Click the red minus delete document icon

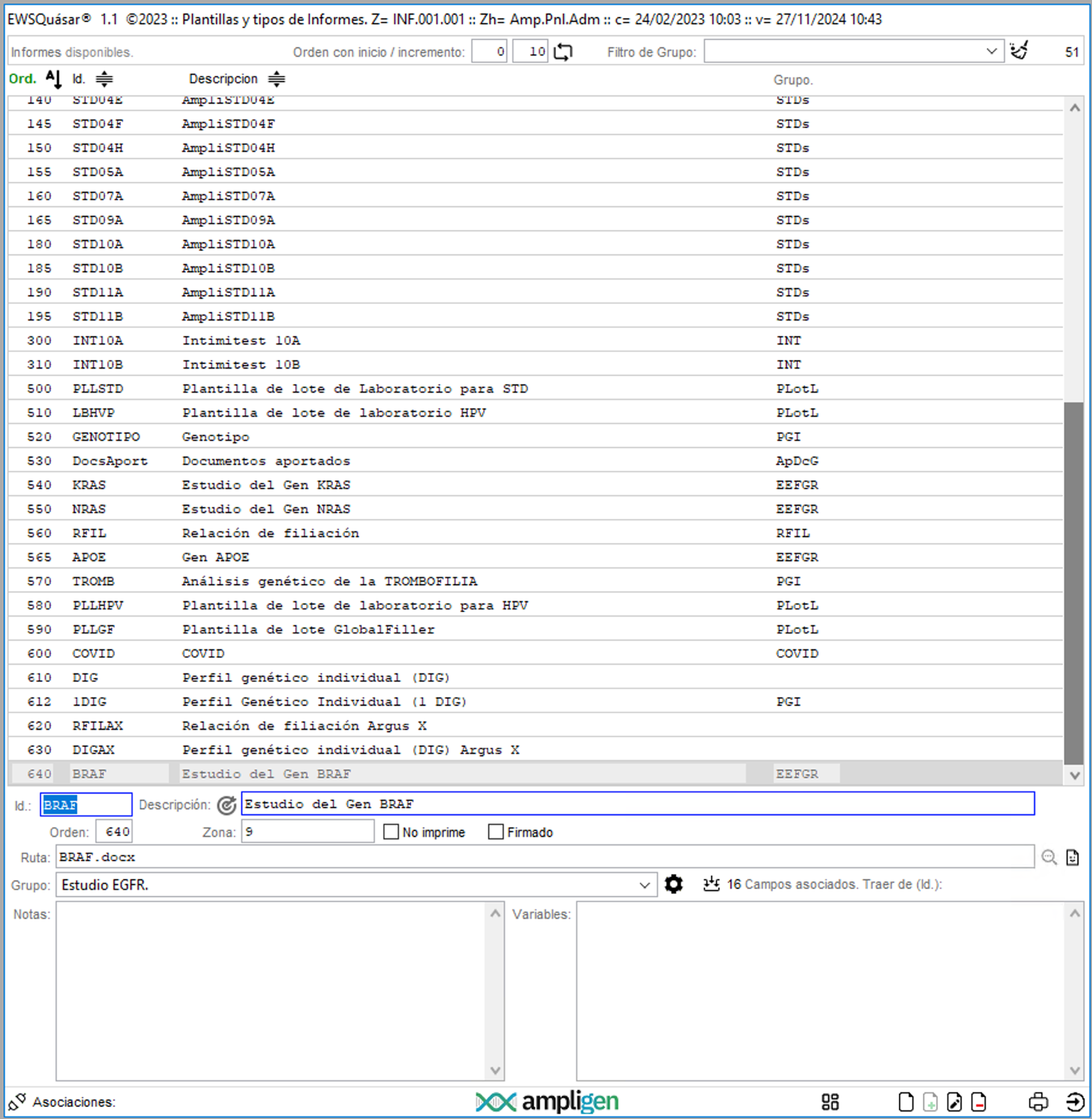click(x=978, y=1102)
